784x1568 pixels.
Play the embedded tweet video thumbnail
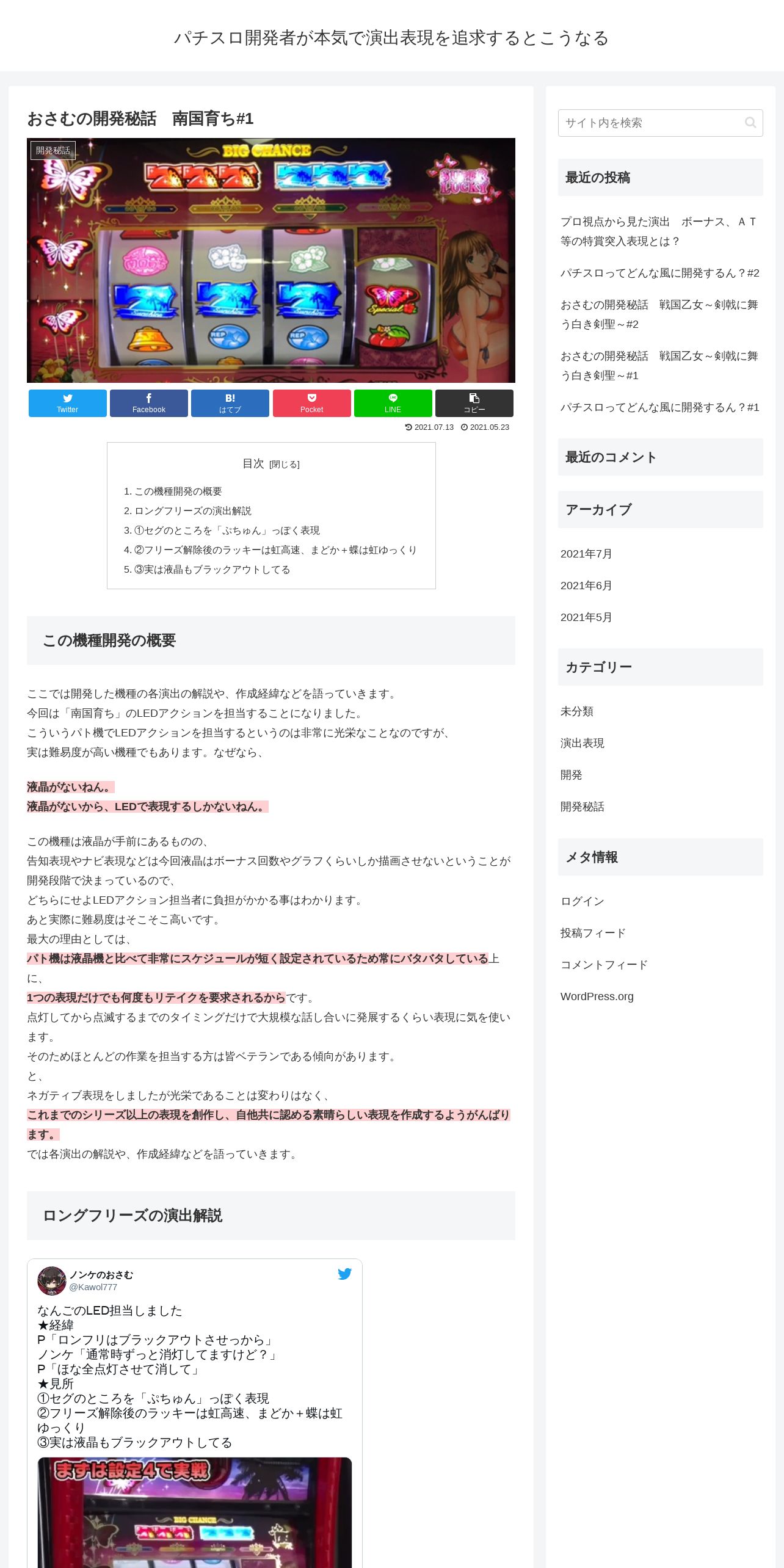click(x=195, y=1512)
